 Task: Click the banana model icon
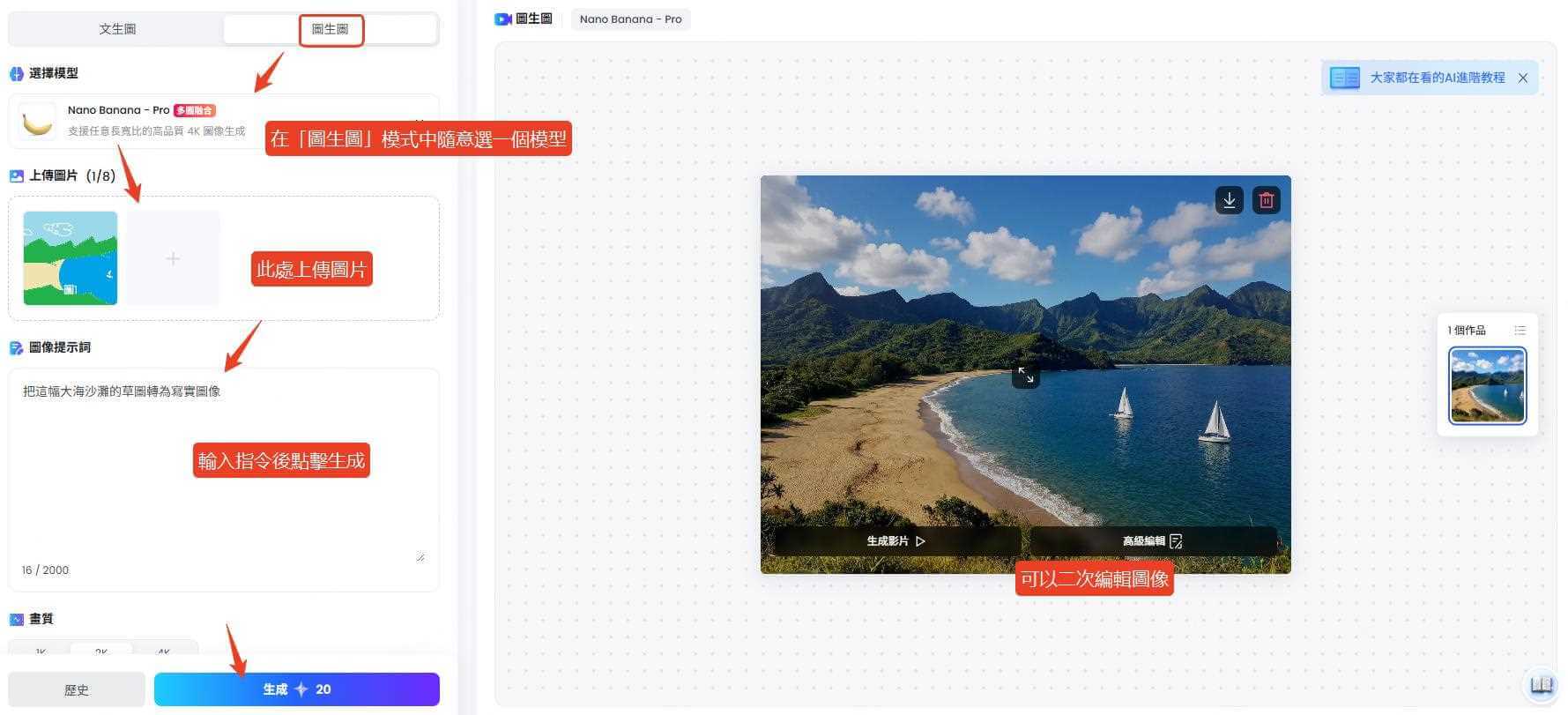pos(37,122)
